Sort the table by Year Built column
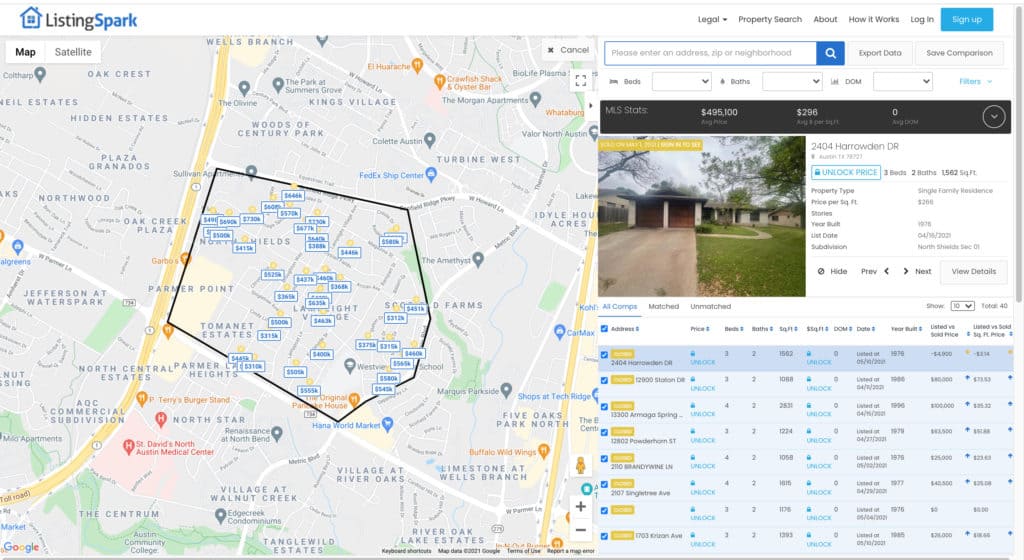Image resolution: width=1024 pixels, height=560 pixels. point(906,329)
